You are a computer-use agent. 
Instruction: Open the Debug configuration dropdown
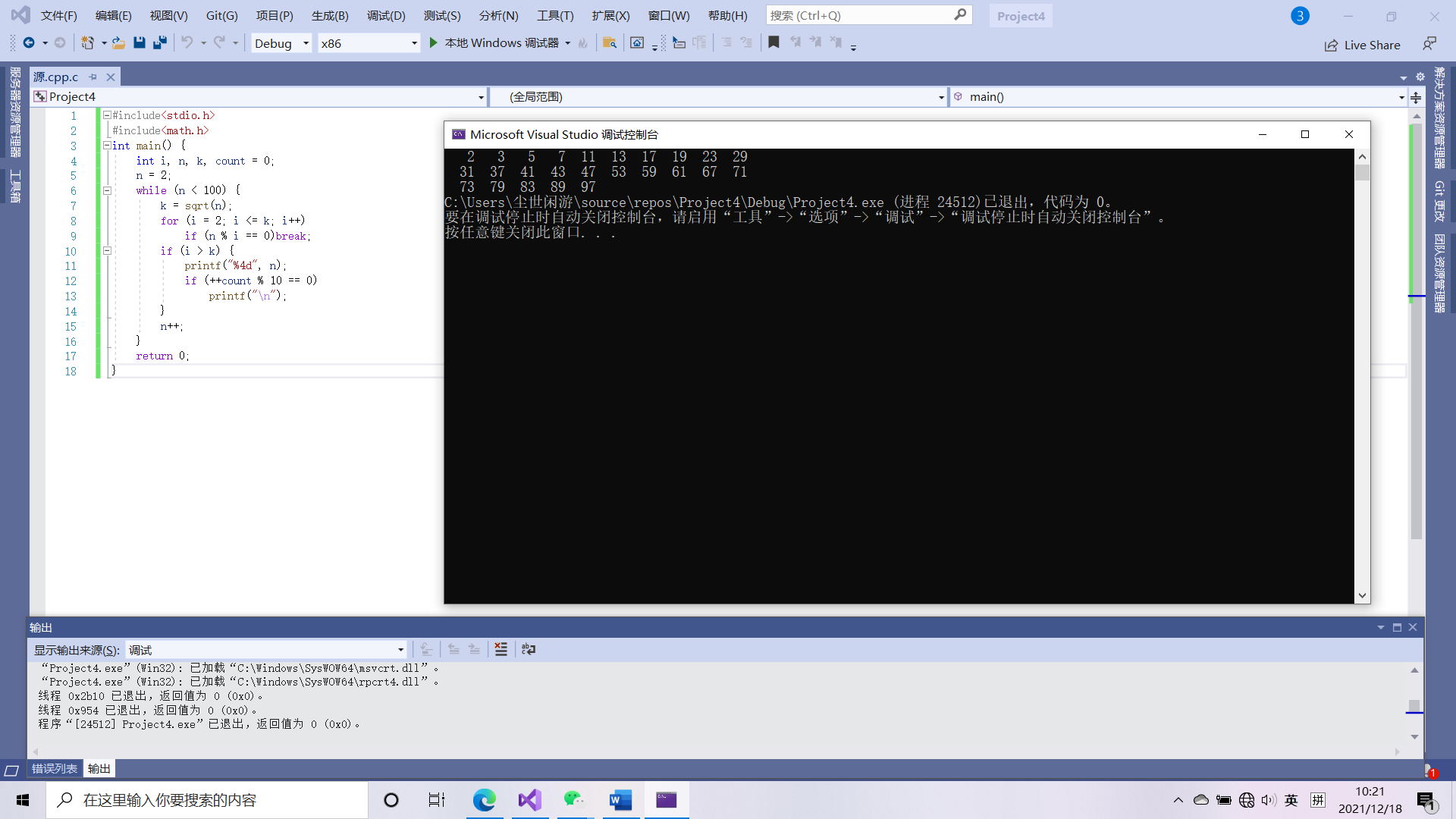[x=306, y=43]
